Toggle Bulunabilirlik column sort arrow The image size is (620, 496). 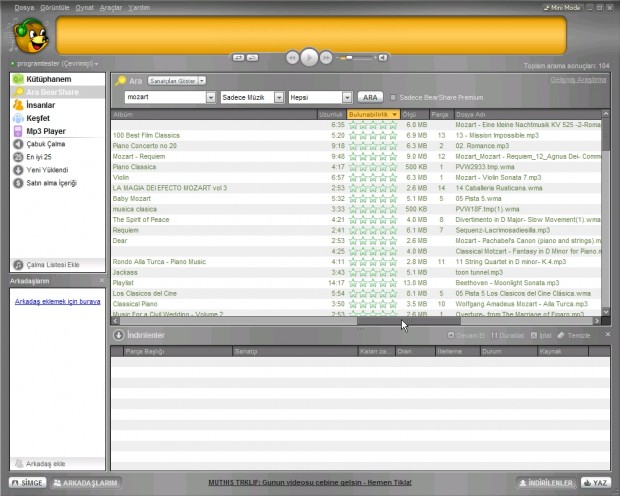[394, 114]
